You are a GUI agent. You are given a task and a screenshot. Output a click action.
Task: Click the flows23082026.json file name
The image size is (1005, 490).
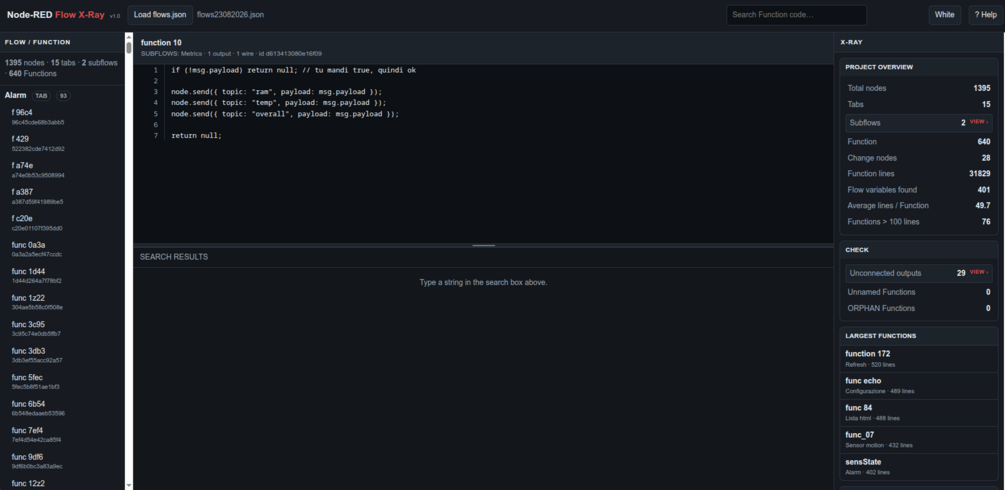[230, 15]
